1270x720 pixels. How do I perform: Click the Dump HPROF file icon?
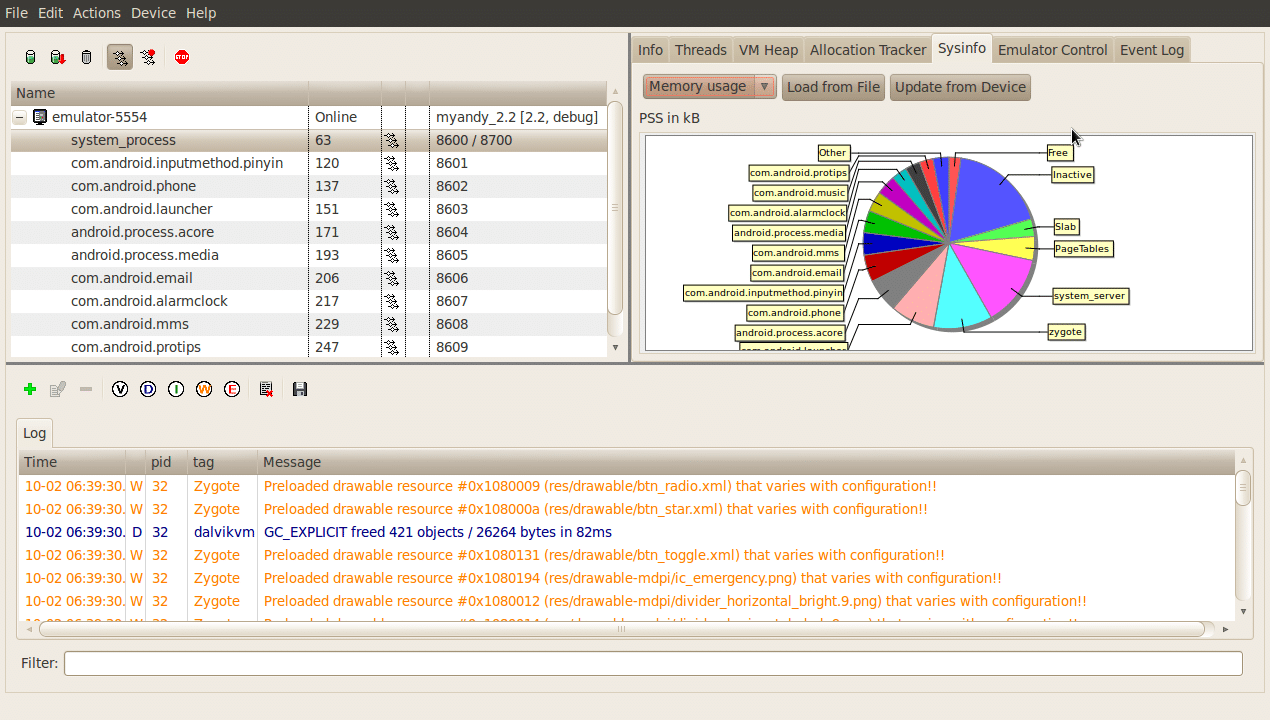[x=58, y=57]
